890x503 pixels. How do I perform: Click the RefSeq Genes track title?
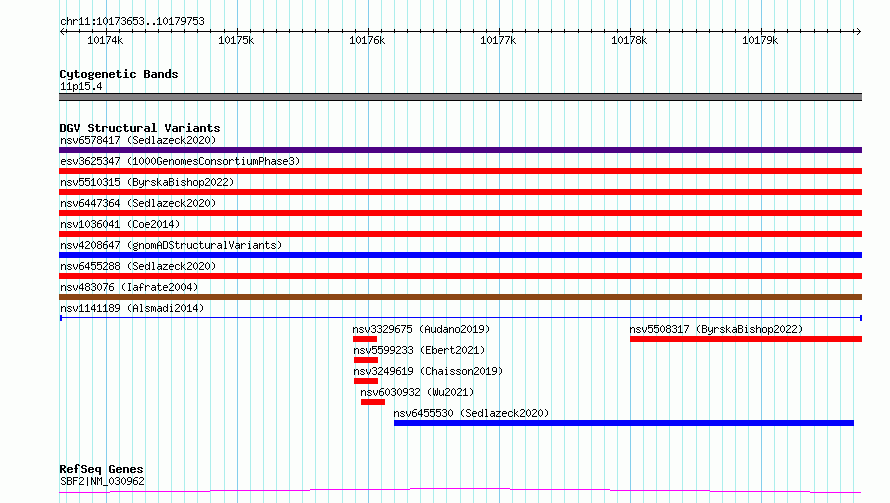click(101, 469)
